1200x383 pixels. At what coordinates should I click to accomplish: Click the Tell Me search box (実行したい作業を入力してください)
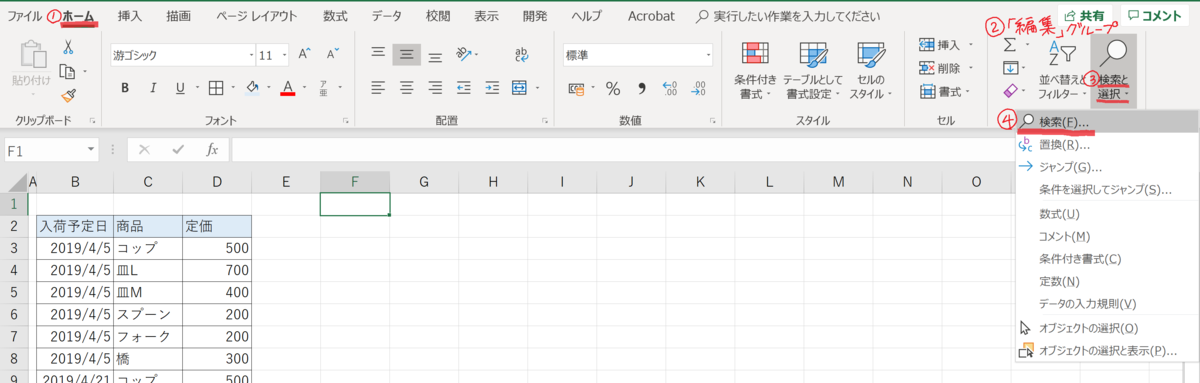[789, 17]
